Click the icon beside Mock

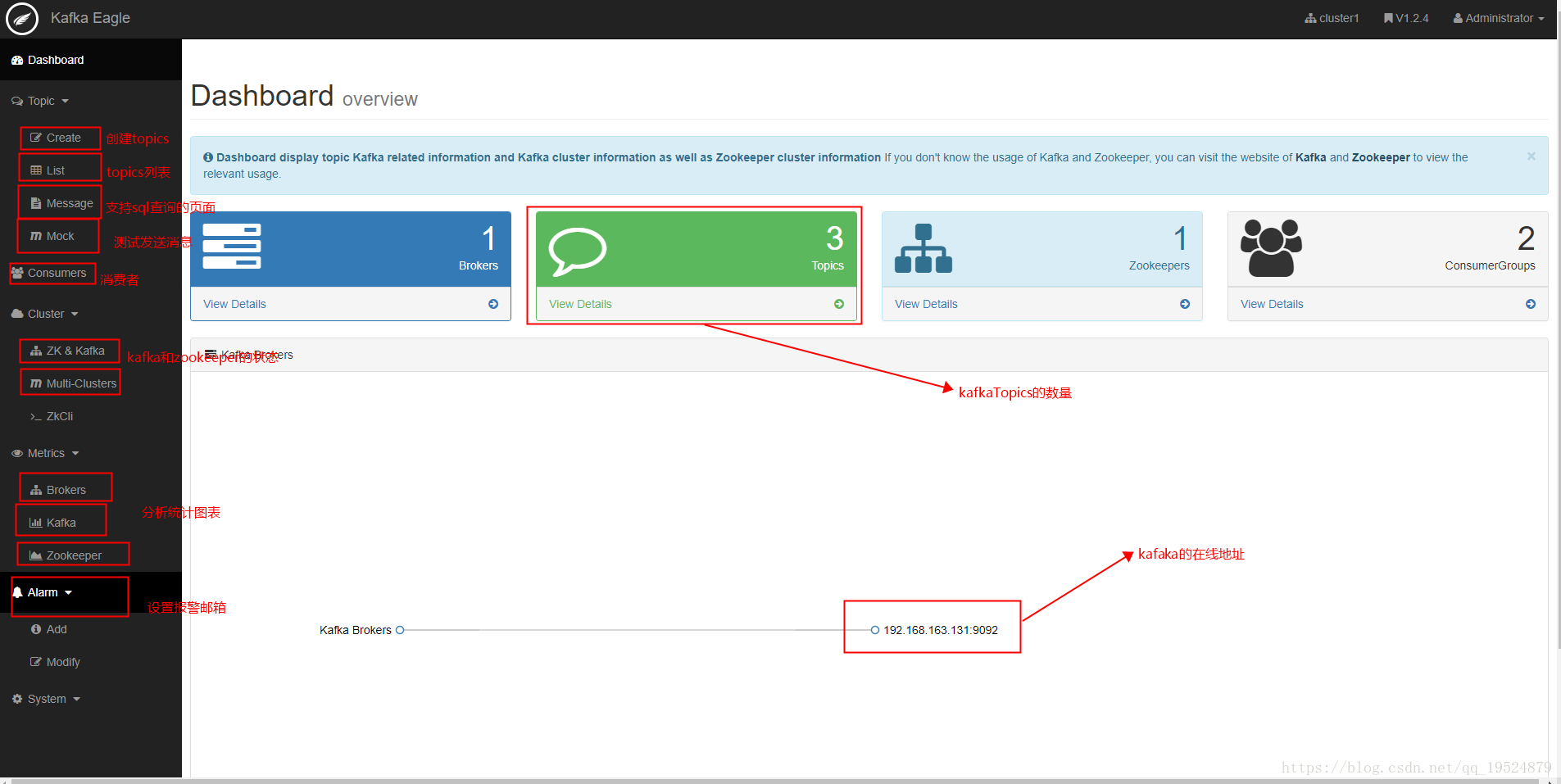pos(36,236)
